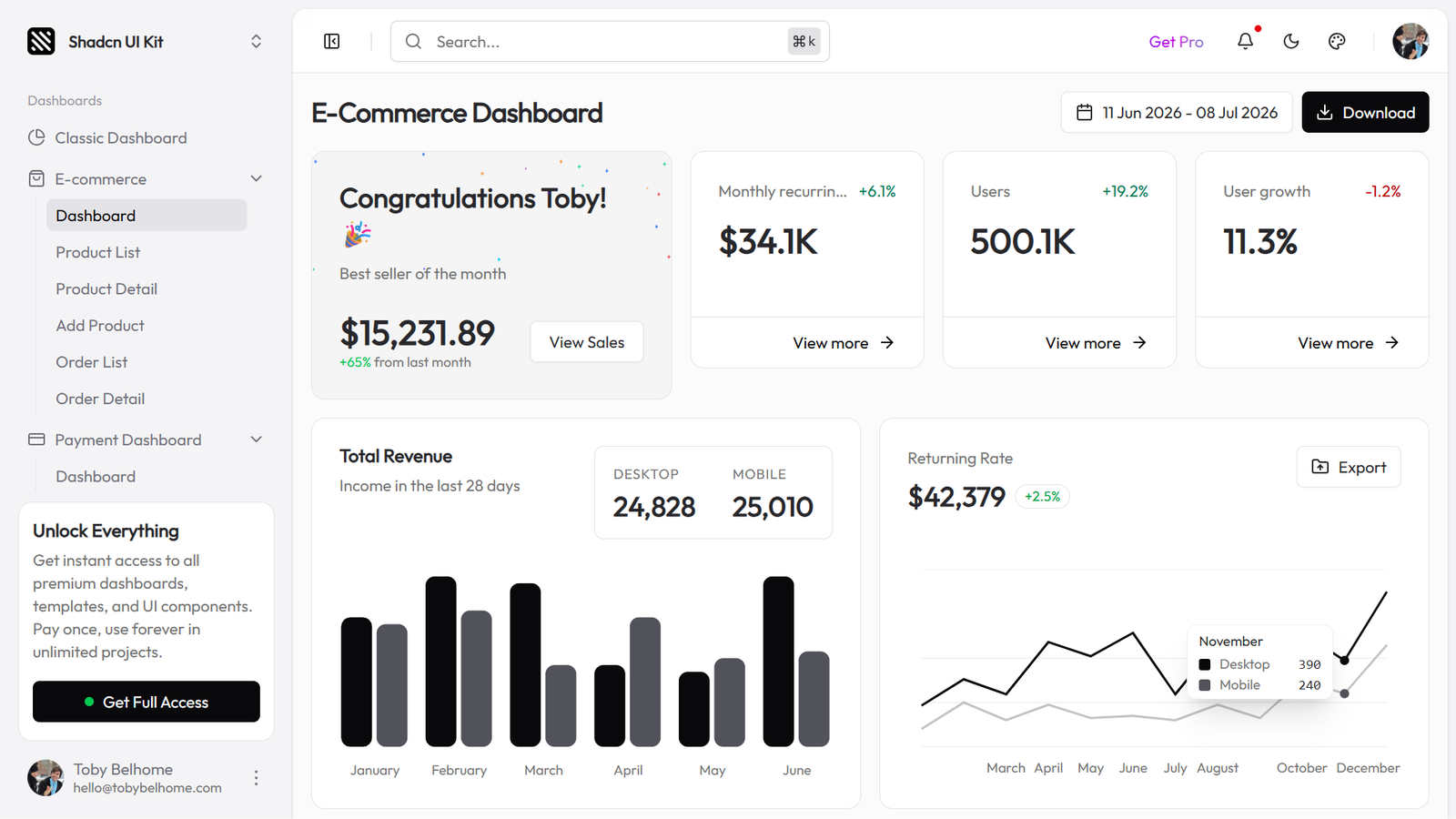Click the black June desktop bar
This screenshot has height=819, width=1456.
pos(778,662)
